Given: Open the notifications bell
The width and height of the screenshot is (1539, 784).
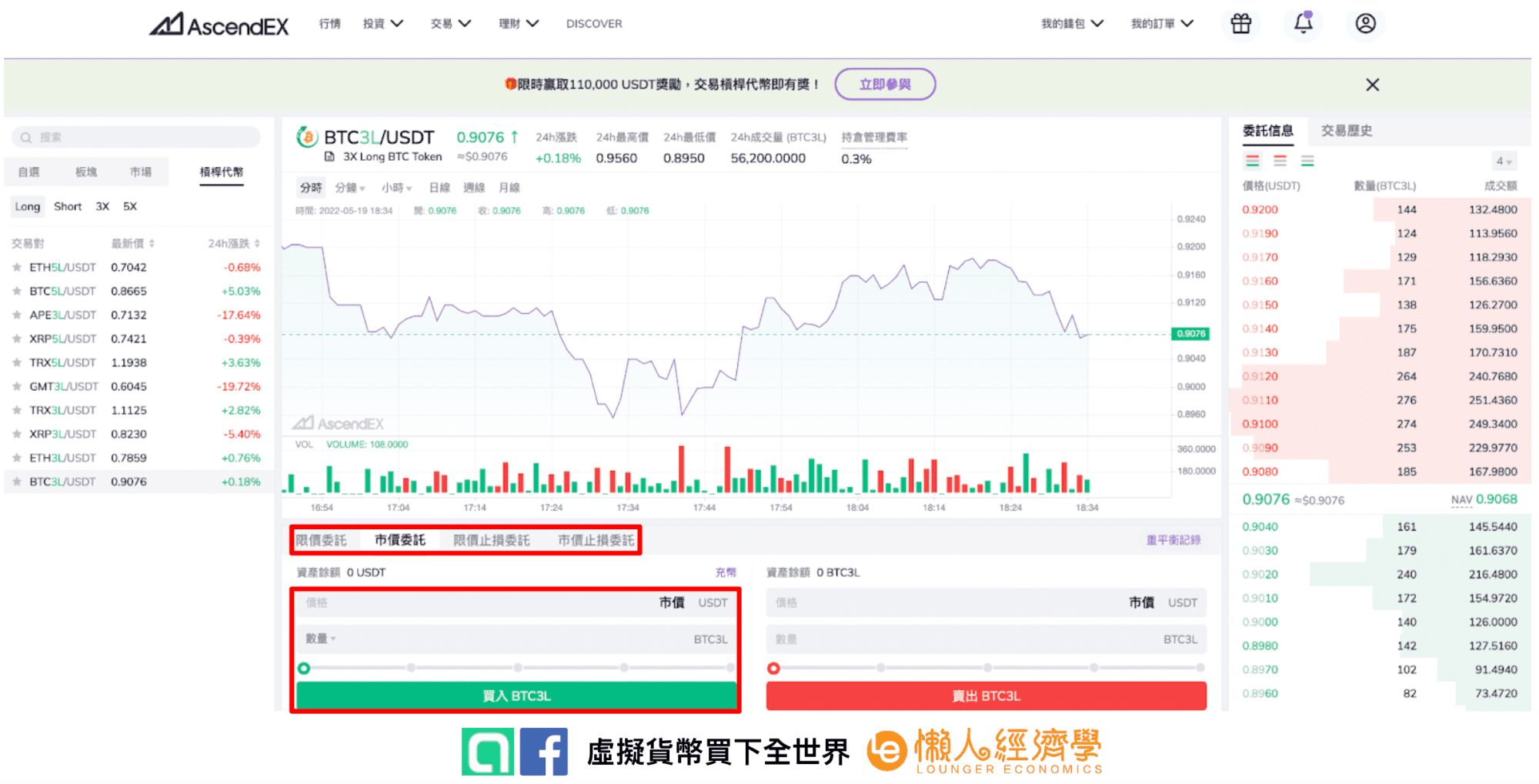Looking at the screenshot, I should pos(1303,23).
